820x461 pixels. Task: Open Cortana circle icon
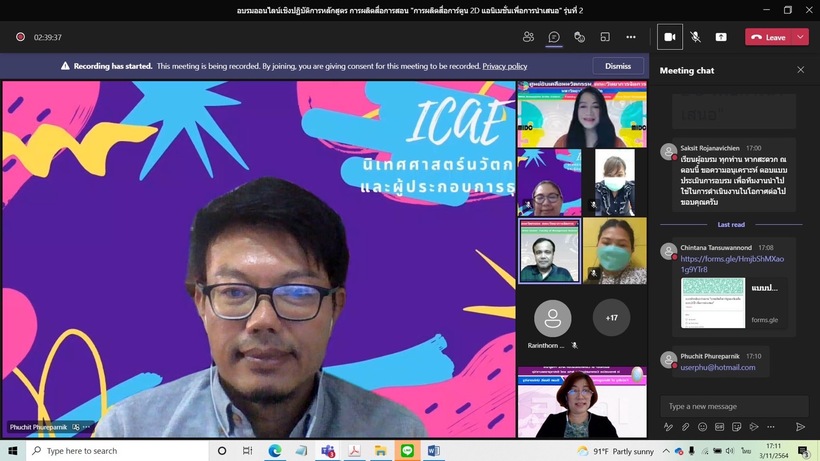pyautogui.click(x=222, y=451)
